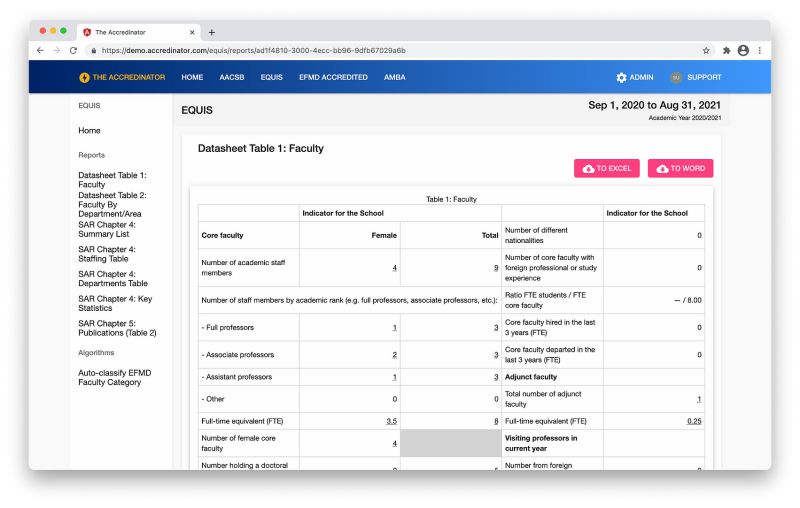Open the EQUIS navigation menu item

pyautogui.click(x=271, y=78)
